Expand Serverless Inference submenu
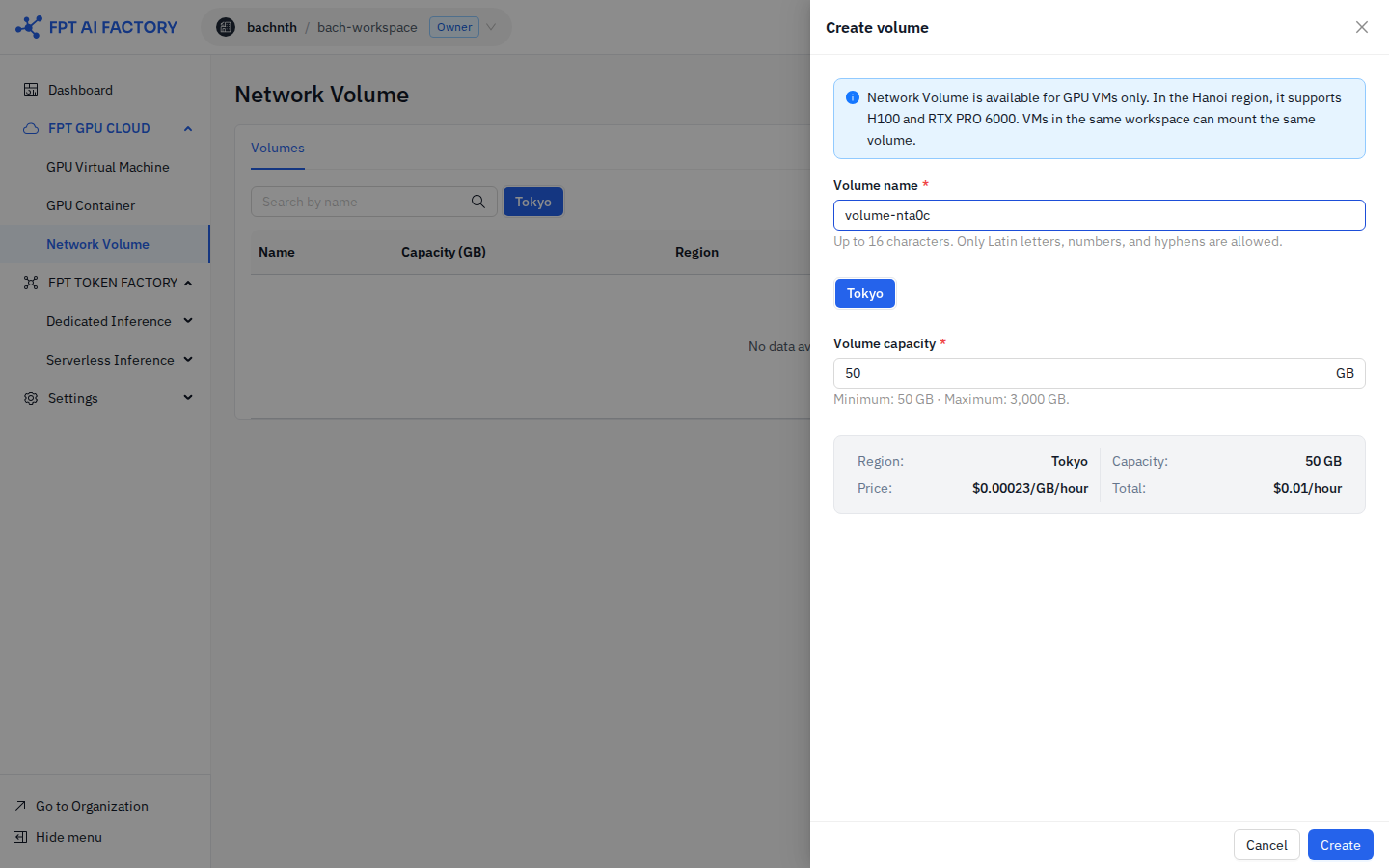The image size is (1389, 868). [x=188, y=360]
